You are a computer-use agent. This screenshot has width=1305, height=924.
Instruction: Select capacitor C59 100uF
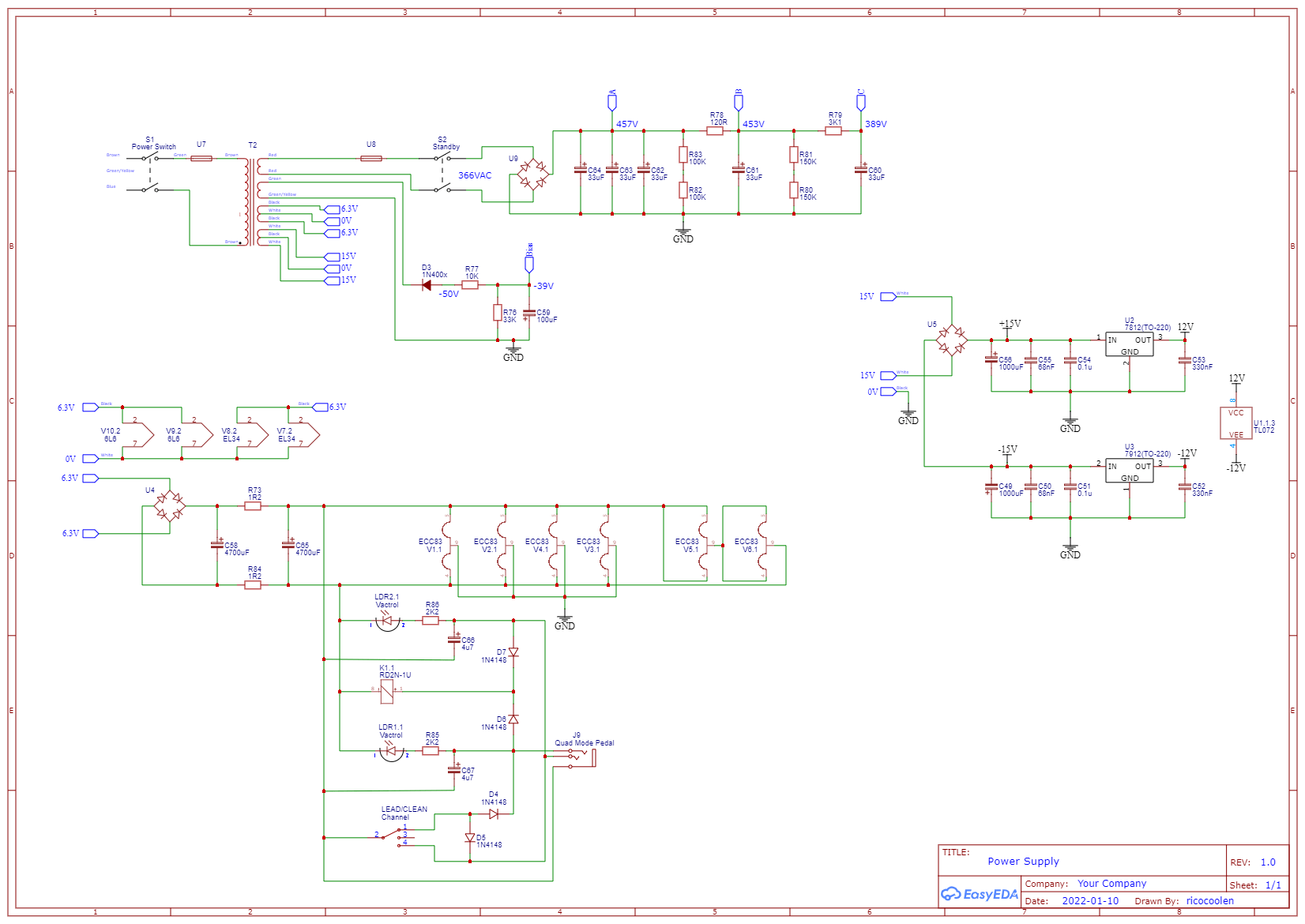pyautogui.click(x=529, y=314)
